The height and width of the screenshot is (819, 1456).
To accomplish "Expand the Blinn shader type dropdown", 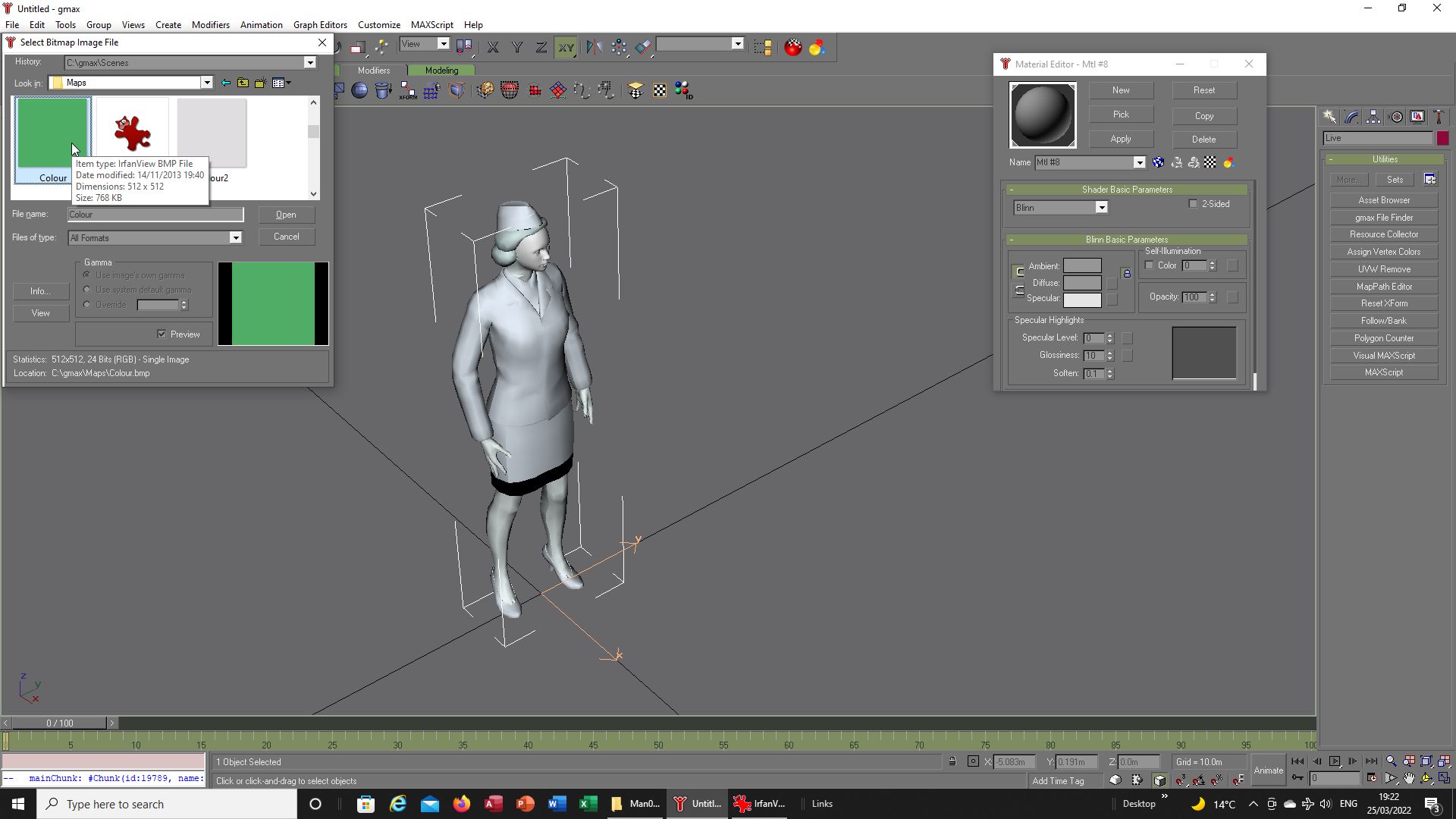I will click(x=1102, y=208).
